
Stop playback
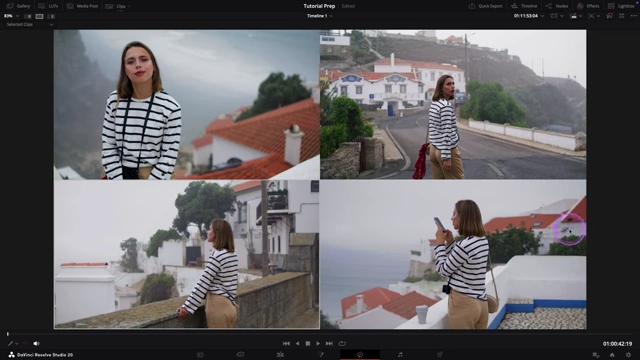[308, 344]
